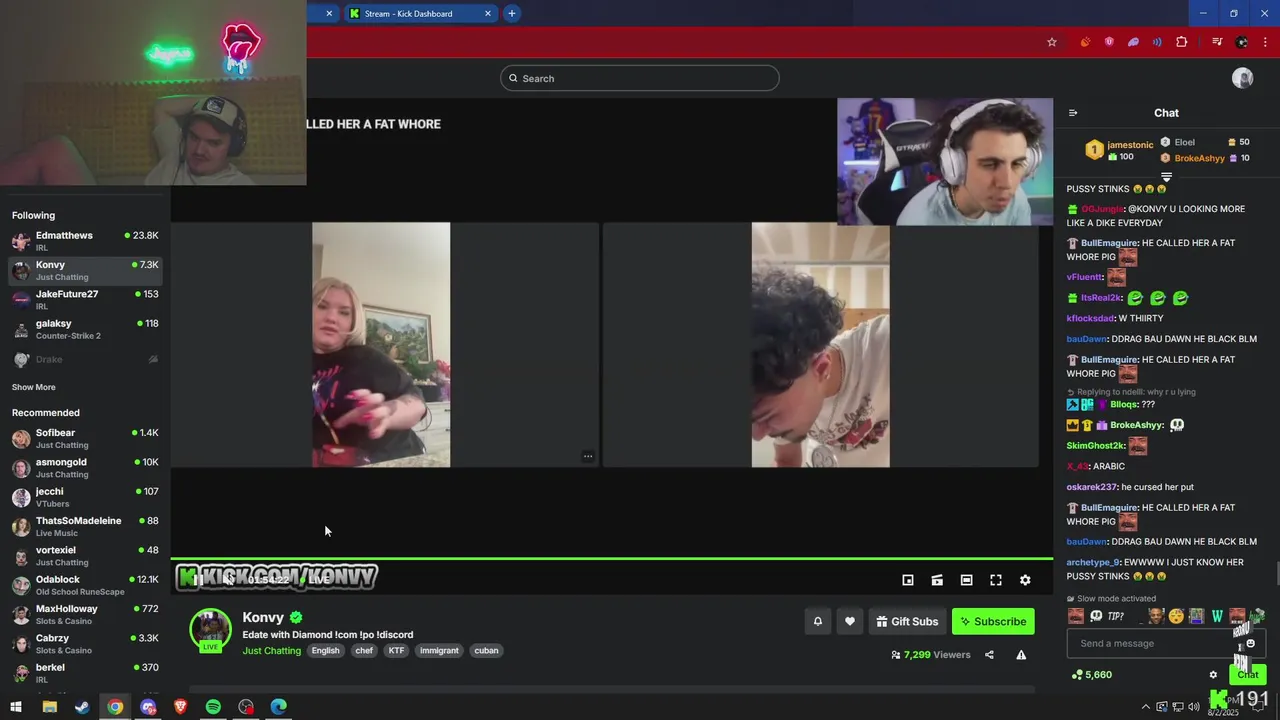
Task: Open Chrome three-dot menu
Action: (1265, 42)
